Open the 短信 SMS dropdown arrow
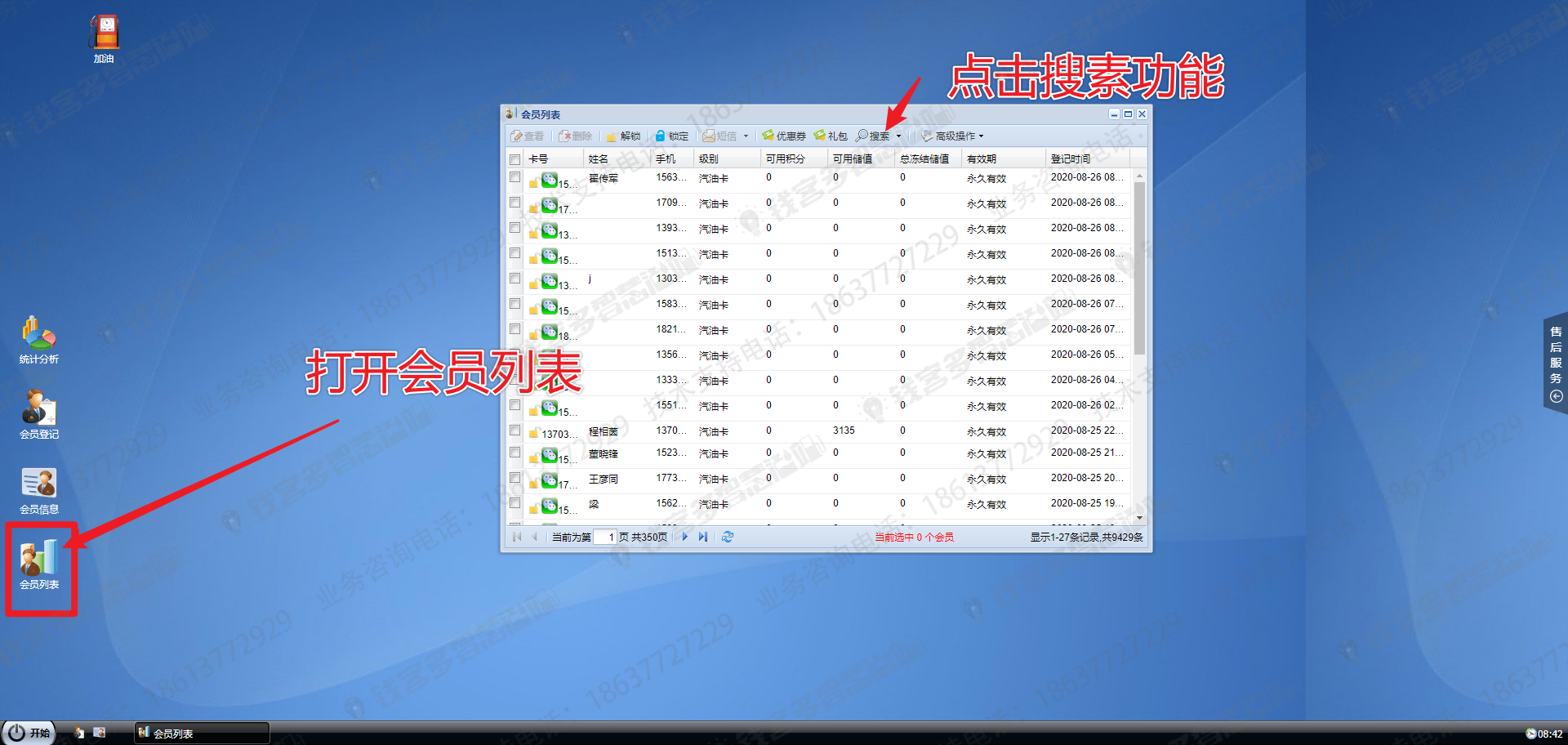This screenshot has height=745, width=1568. [746, 136]
